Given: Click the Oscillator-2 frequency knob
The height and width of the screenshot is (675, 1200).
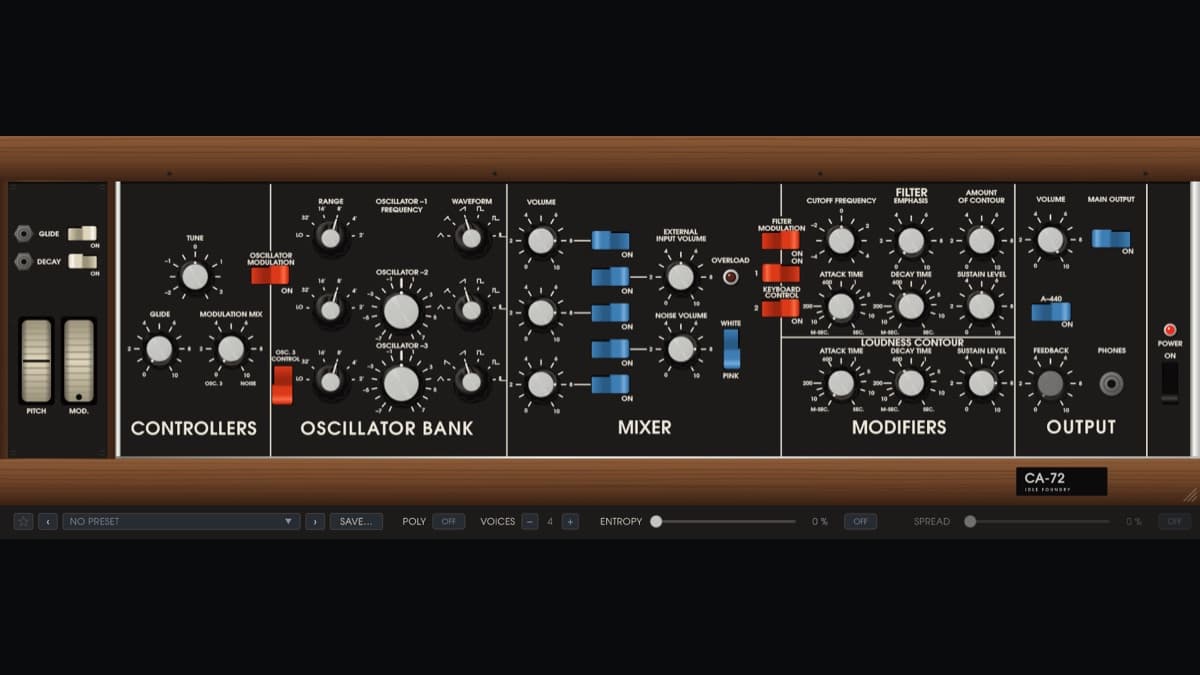Looking at the screenshot, I should coord(401,311).
